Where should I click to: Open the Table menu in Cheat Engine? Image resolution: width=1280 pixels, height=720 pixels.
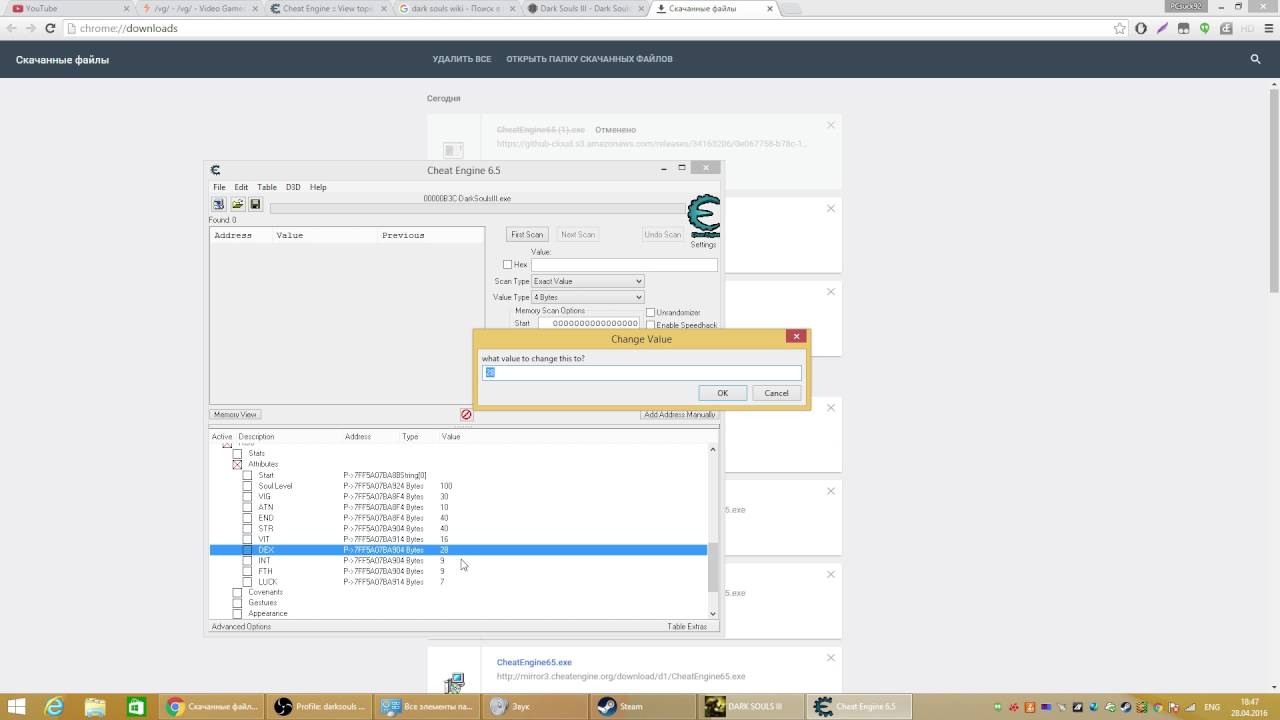(267, 187)
